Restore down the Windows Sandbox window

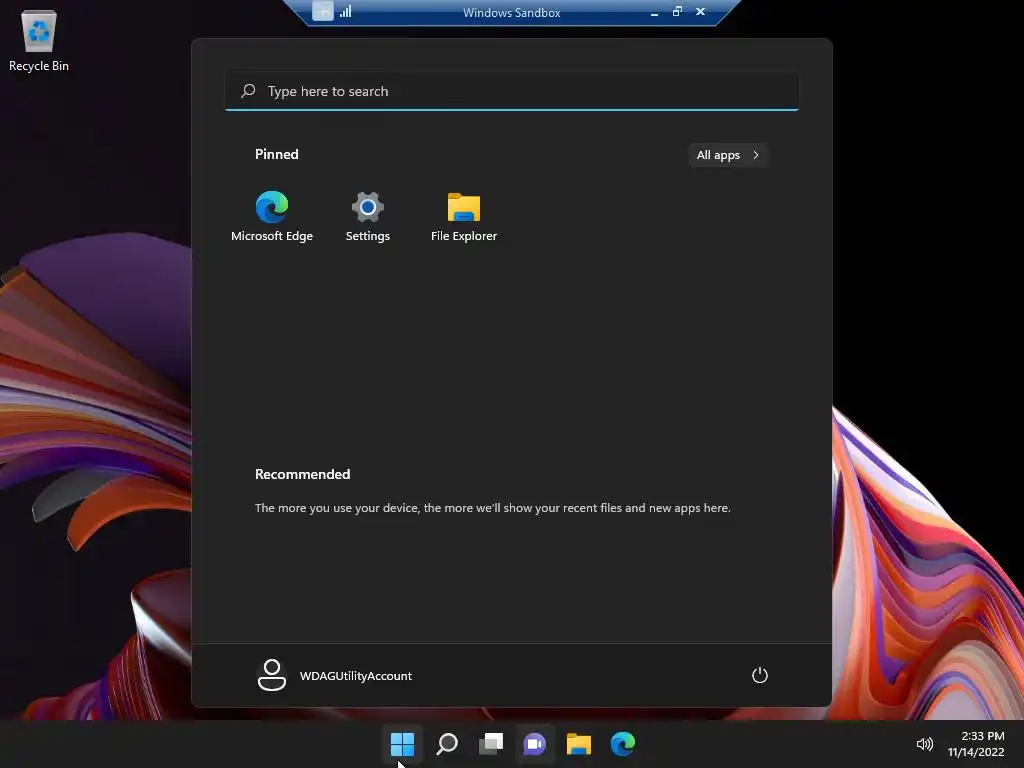(x=677, y=11)
